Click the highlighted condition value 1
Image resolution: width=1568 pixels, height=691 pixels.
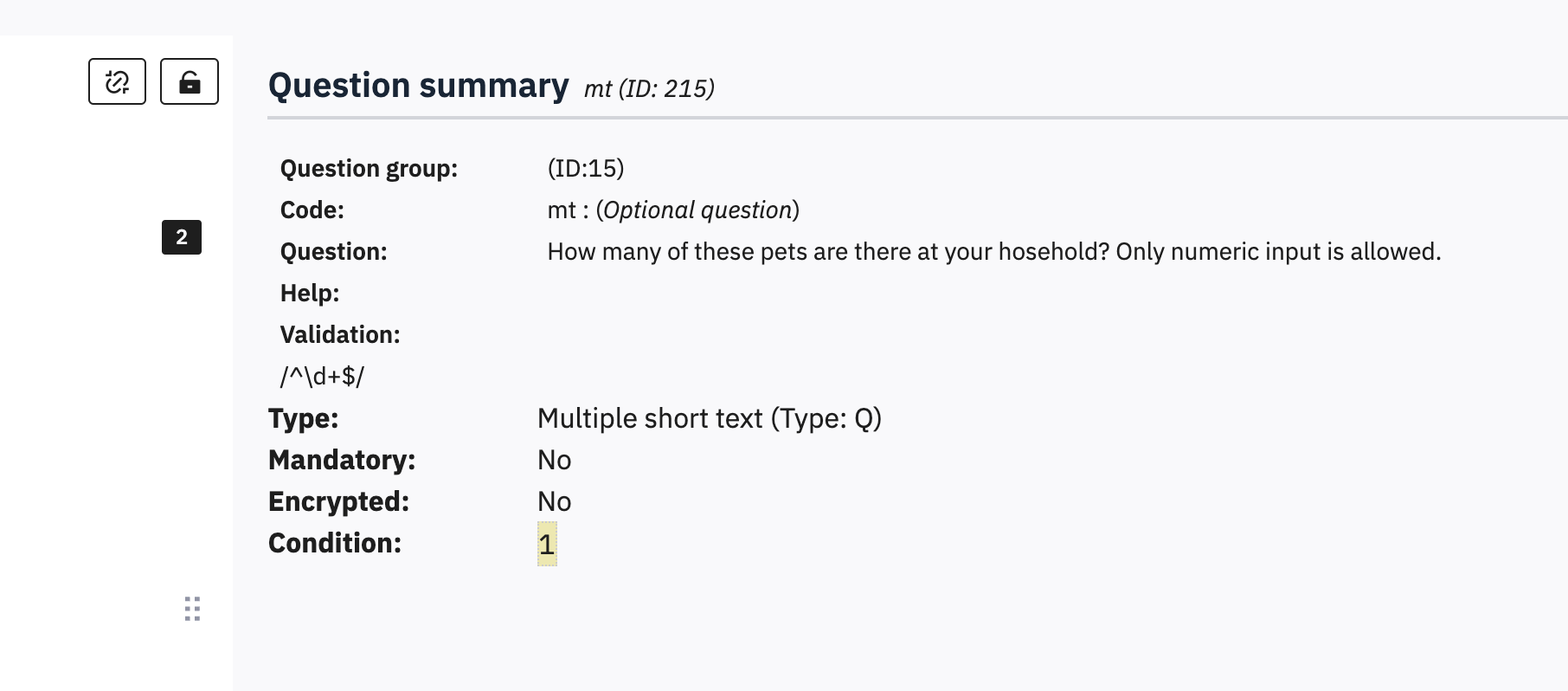coord(547,544)
